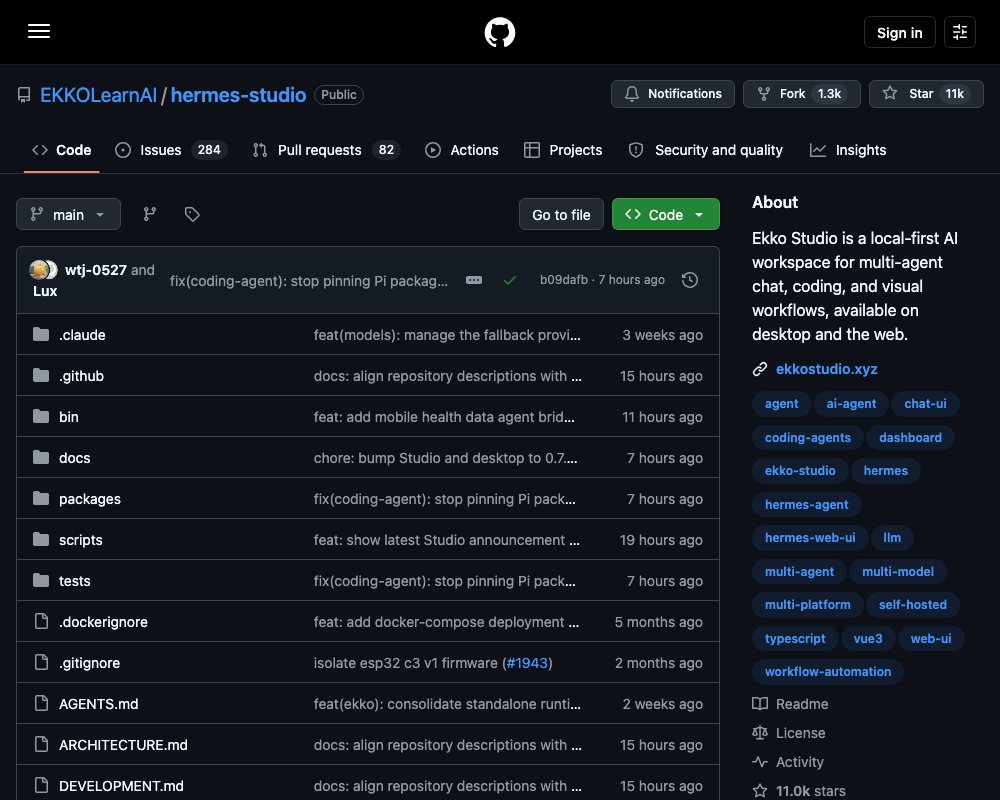
Task: Open the Issues tab
Action: pos(171,150)
